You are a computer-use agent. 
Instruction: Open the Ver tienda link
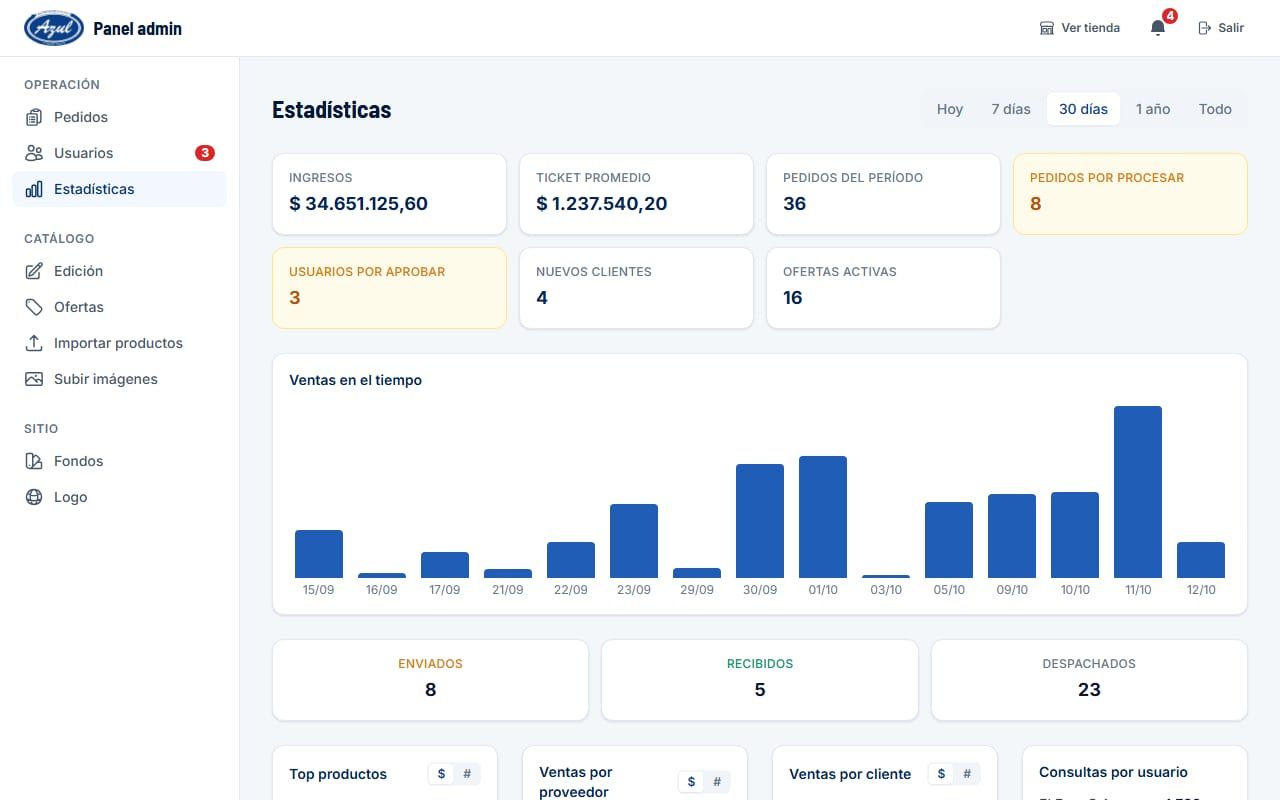pyautogui.click(x=1080, y=28)
